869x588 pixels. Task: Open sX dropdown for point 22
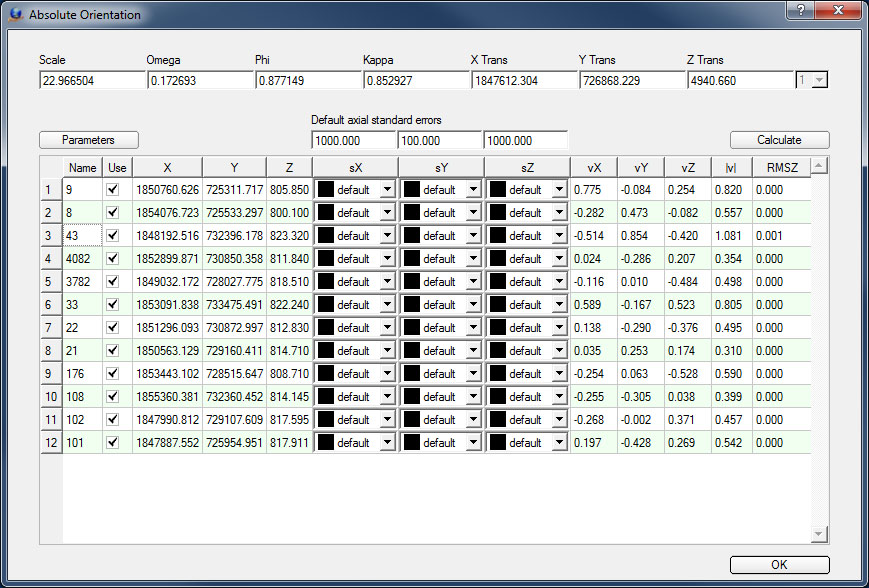point(387,328)
